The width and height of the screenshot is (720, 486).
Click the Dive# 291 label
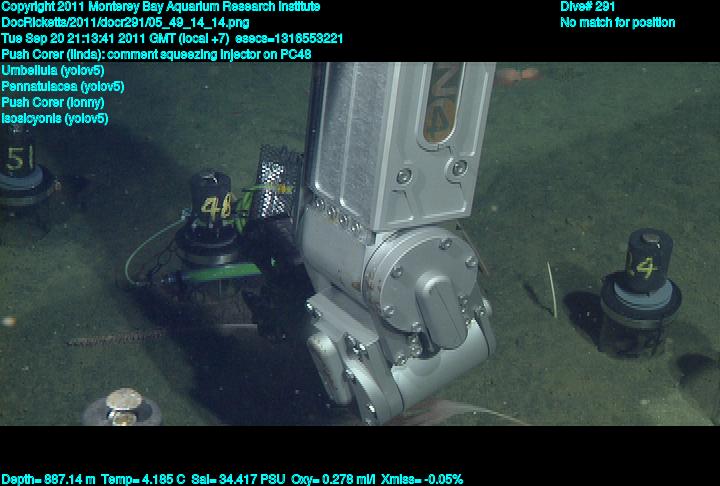pos(587,7)
